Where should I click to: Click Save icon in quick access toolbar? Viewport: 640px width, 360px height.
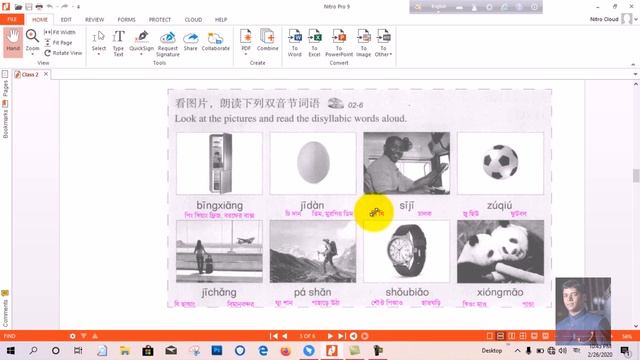click(29, 7)
